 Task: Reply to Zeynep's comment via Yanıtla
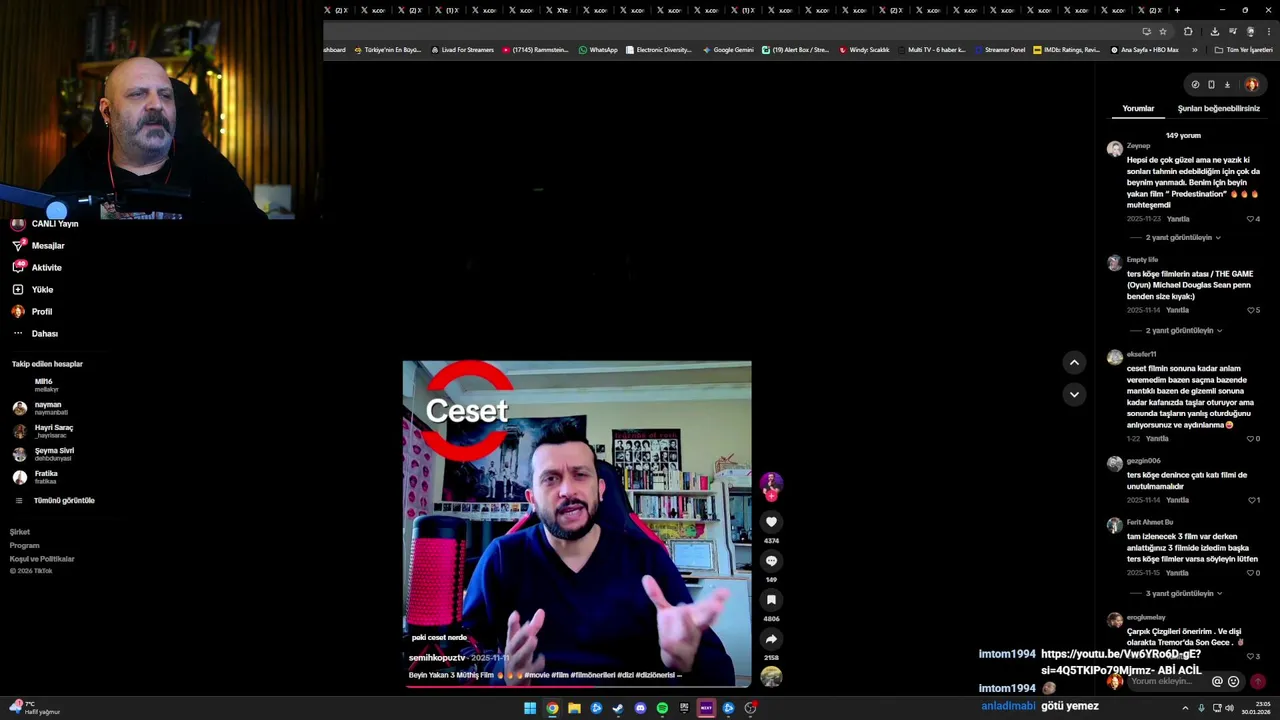tap(1178, 219)
